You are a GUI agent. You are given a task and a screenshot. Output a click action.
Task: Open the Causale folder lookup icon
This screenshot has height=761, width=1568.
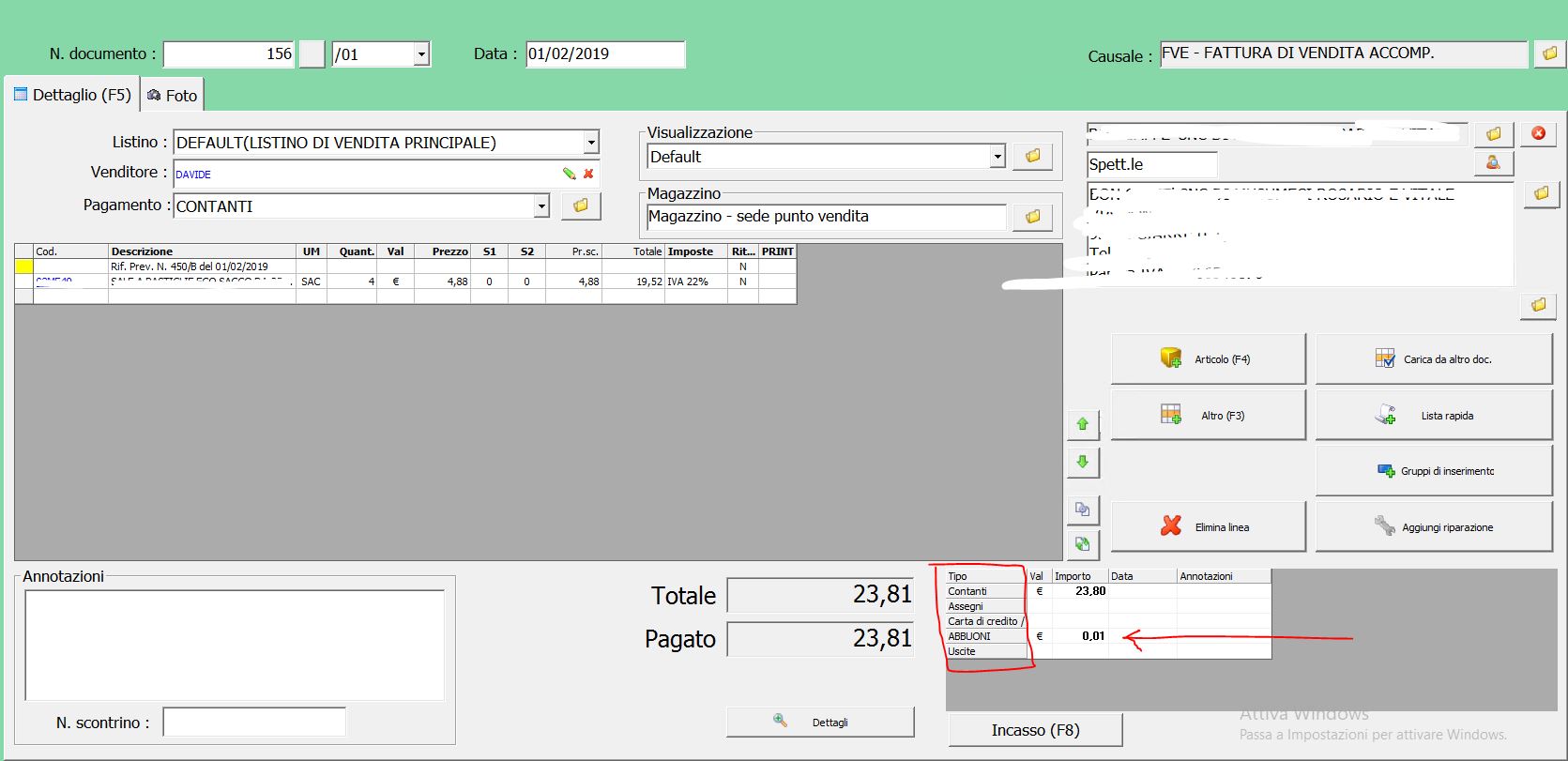click(x=1549, y=53)
